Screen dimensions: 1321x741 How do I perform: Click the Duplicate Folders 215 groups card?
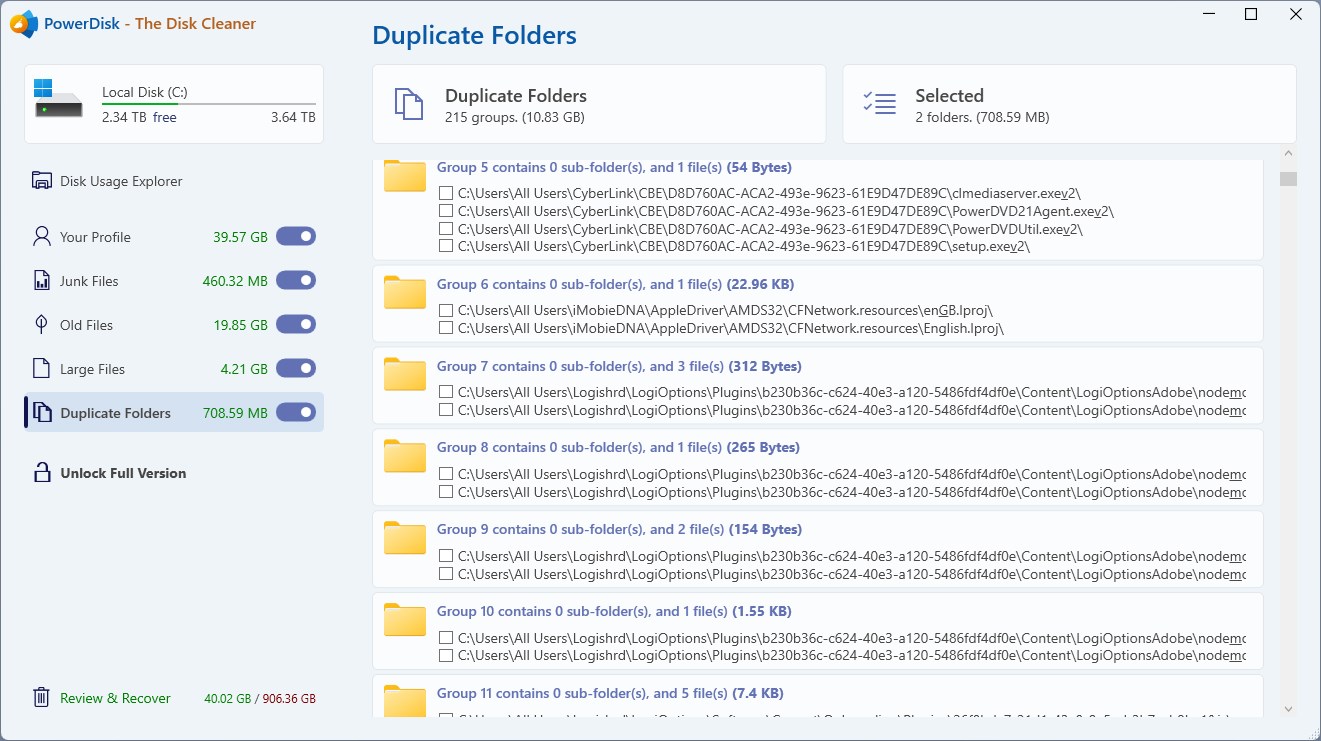pos(599,104)
